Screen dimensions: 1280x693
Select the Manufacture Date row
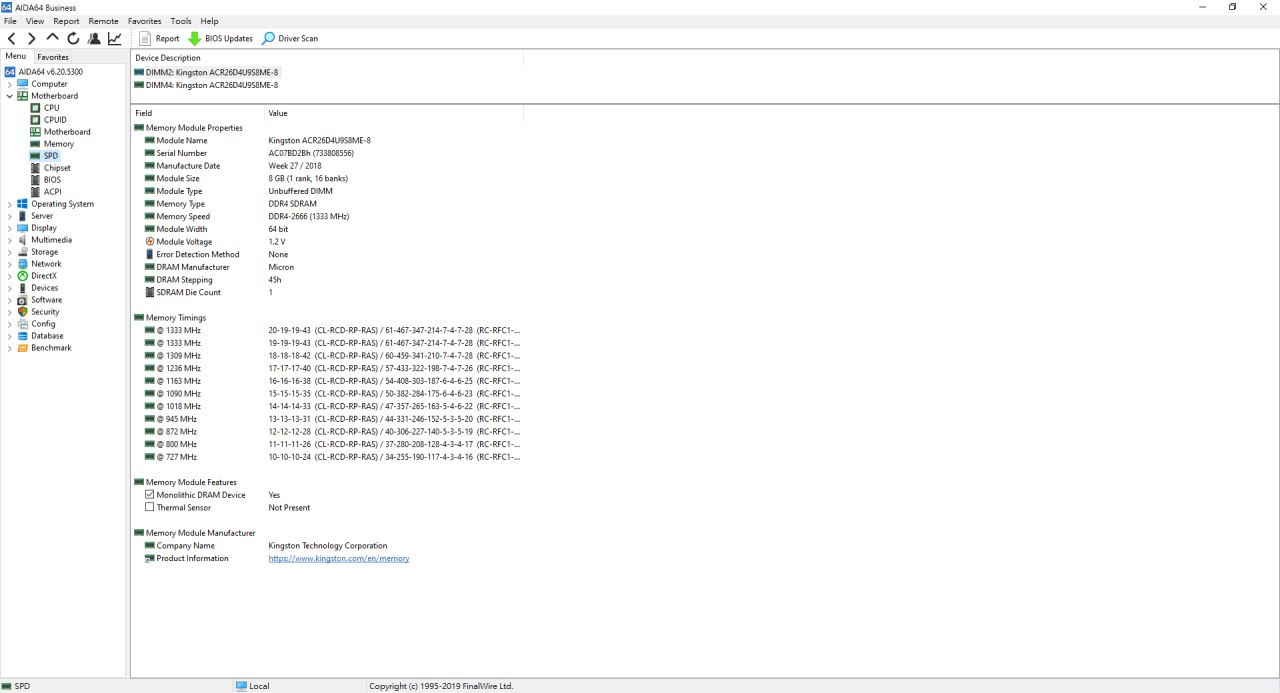click(x=328, y=166)
